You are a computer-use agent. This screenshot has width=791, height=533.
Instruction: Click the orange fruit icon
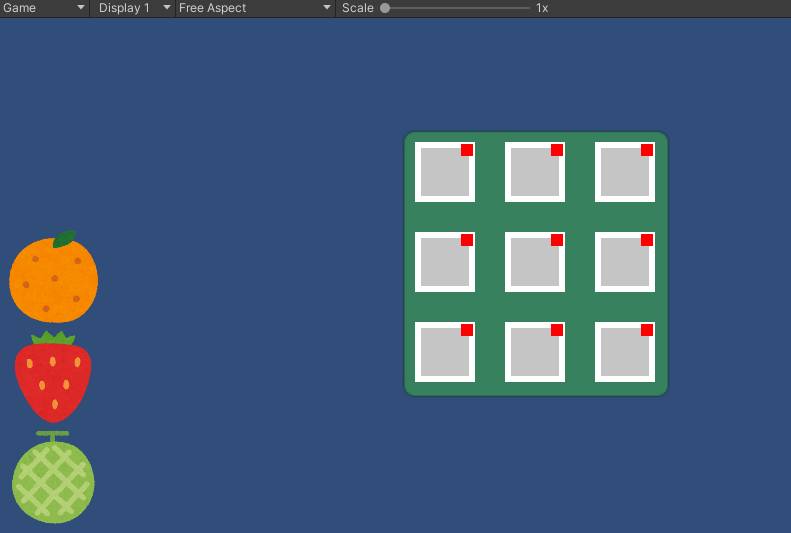53,279
